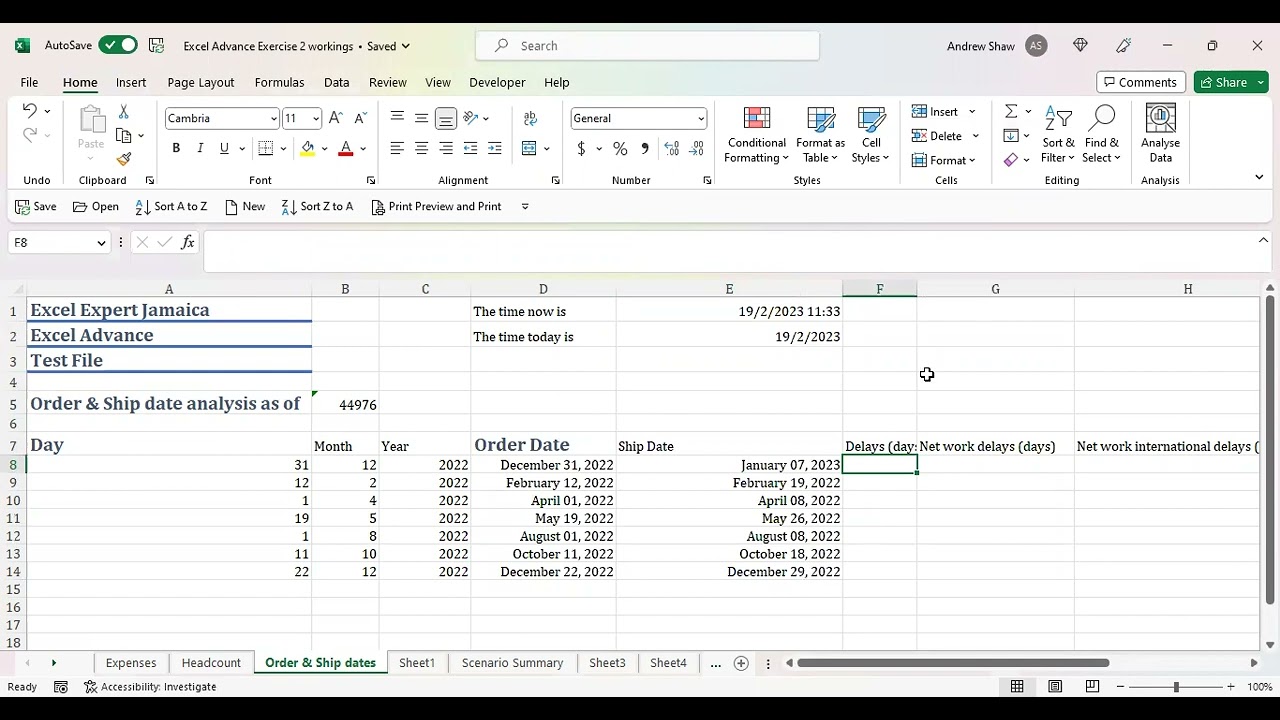This screenshot has height=720, width=1280.
Task: Apply the red font color
Action: [346, 148]
